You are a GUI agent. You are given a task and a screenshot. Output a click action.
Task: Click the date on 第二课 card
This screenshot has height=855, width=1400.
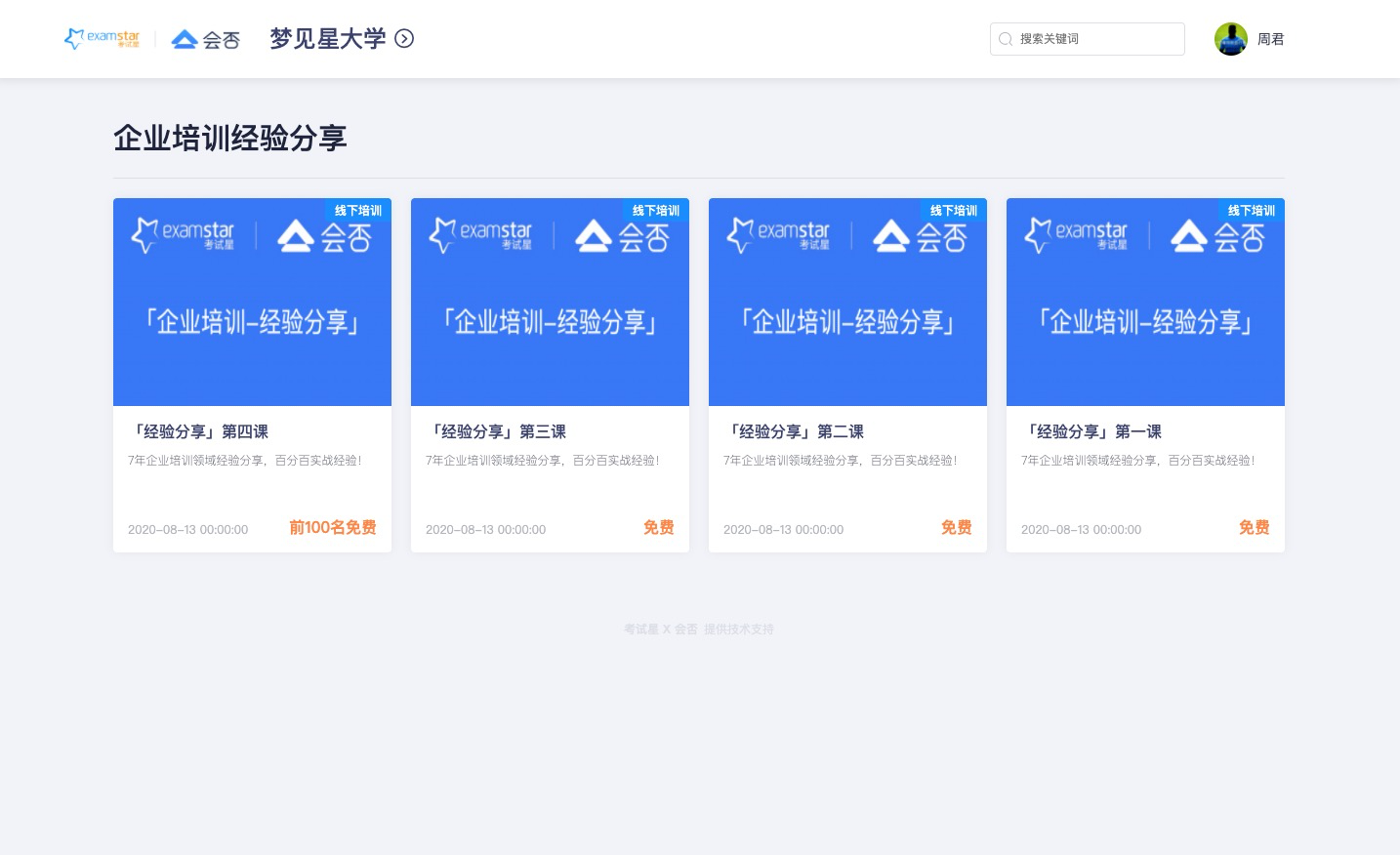pos(784,530)
